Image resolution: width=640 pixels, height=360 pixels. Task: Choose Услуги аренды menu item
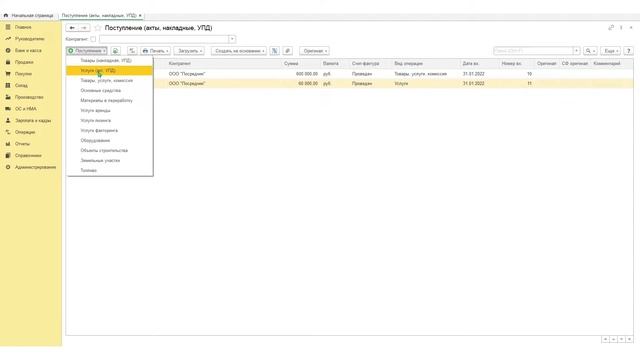coord(110,111)
